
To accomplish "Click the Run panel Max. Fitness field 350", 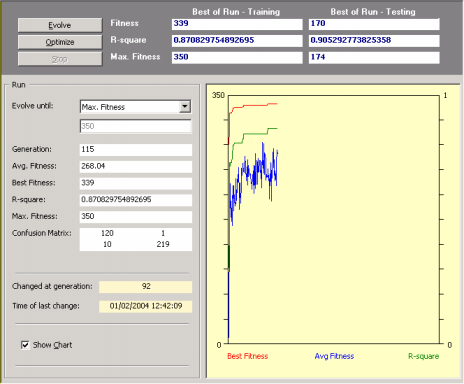I will [x=136, y=216].
